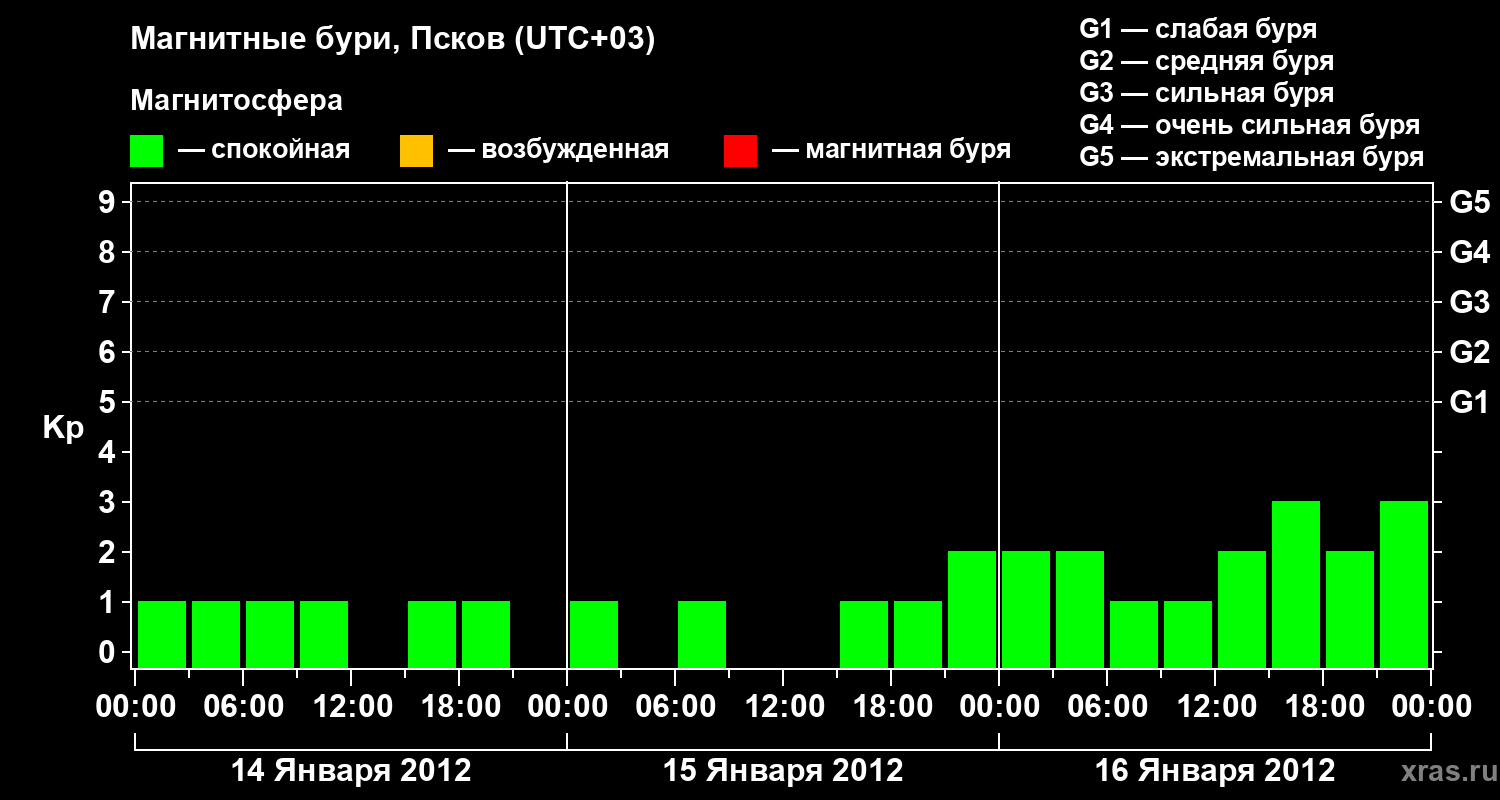Click the 12:00 tick label for 14 Января
The height and width of the screenshot is (800, 1500).
click(x=351, y=706)
